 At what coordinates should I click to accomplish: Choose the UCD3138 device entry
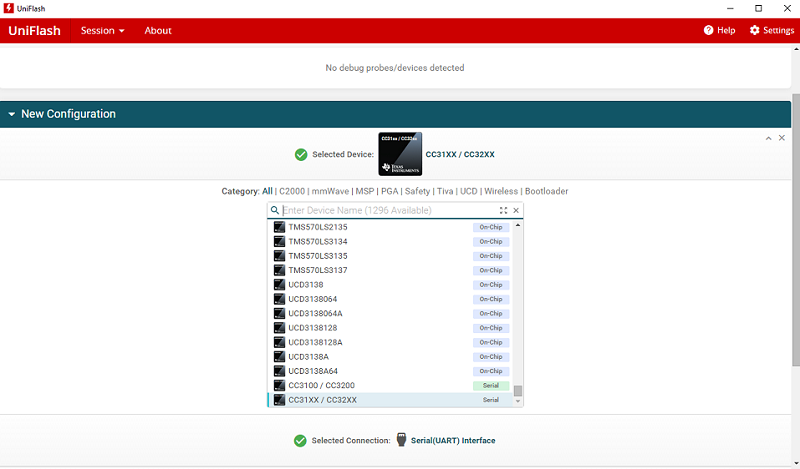[x=305, y=285]
